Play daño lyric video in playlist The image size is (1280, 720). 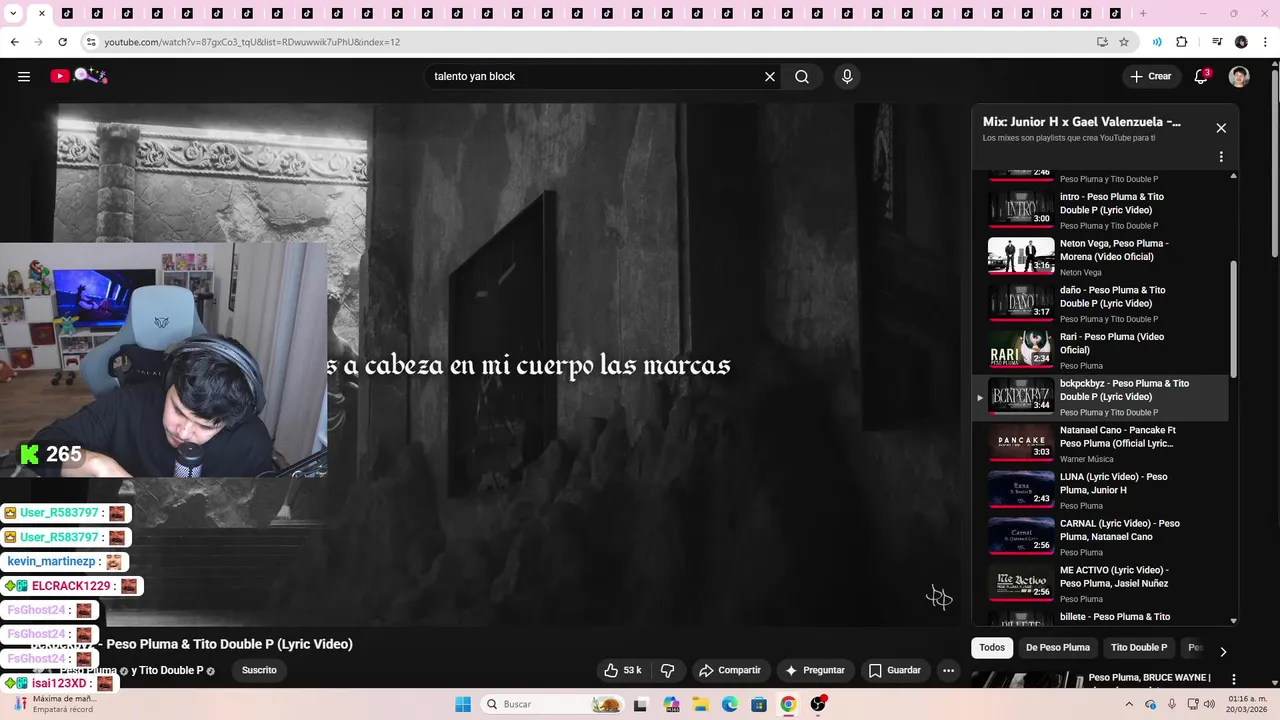tap(1100, 303)
